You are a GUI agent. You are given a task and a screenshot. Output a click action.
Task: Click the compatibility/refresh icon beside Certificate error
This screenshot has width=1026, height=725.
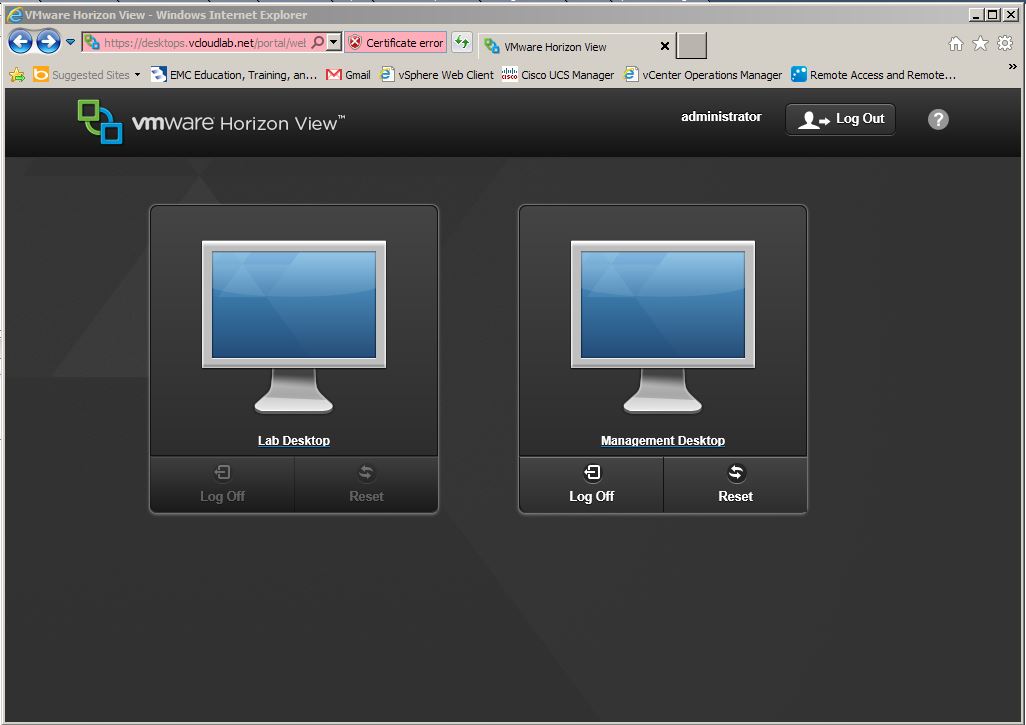click(462, 43)
